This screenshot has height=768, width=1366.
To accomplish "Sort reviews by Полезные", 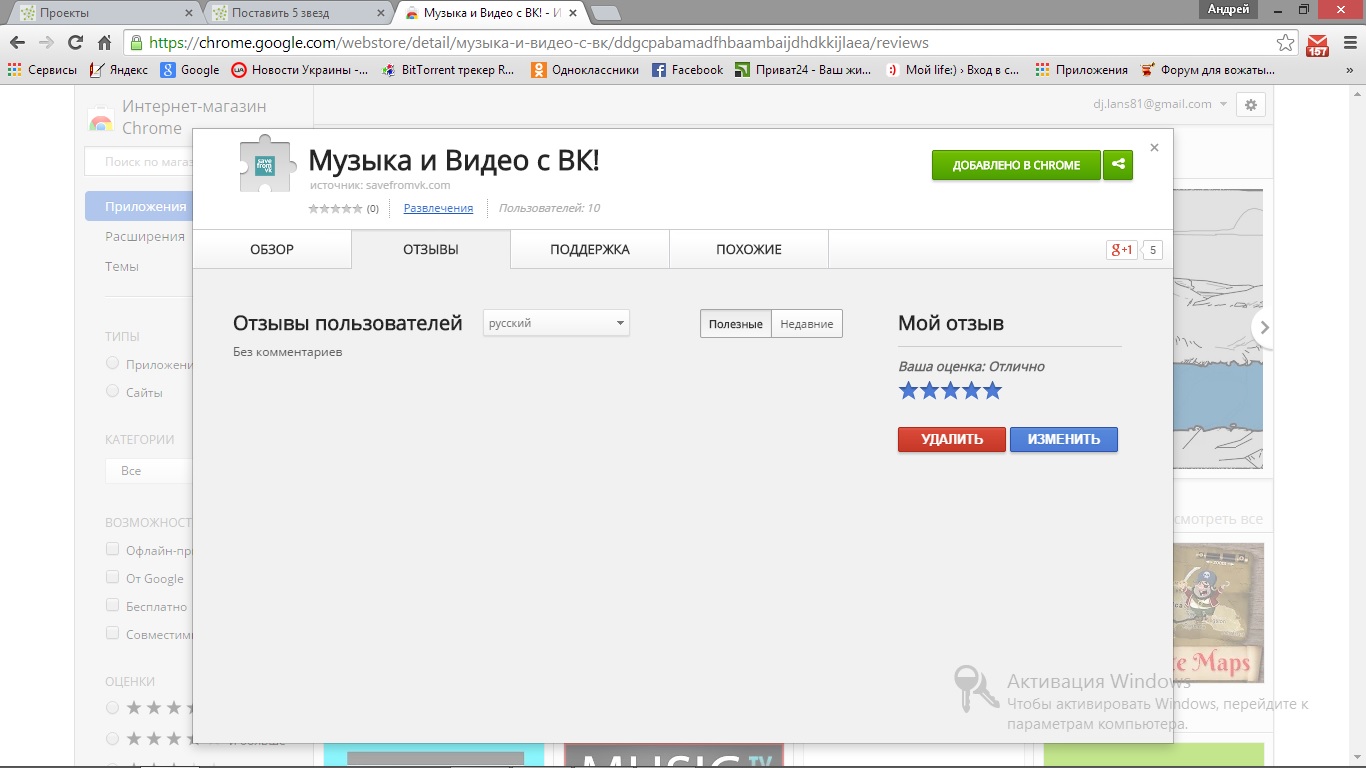I will click(735, 324).
